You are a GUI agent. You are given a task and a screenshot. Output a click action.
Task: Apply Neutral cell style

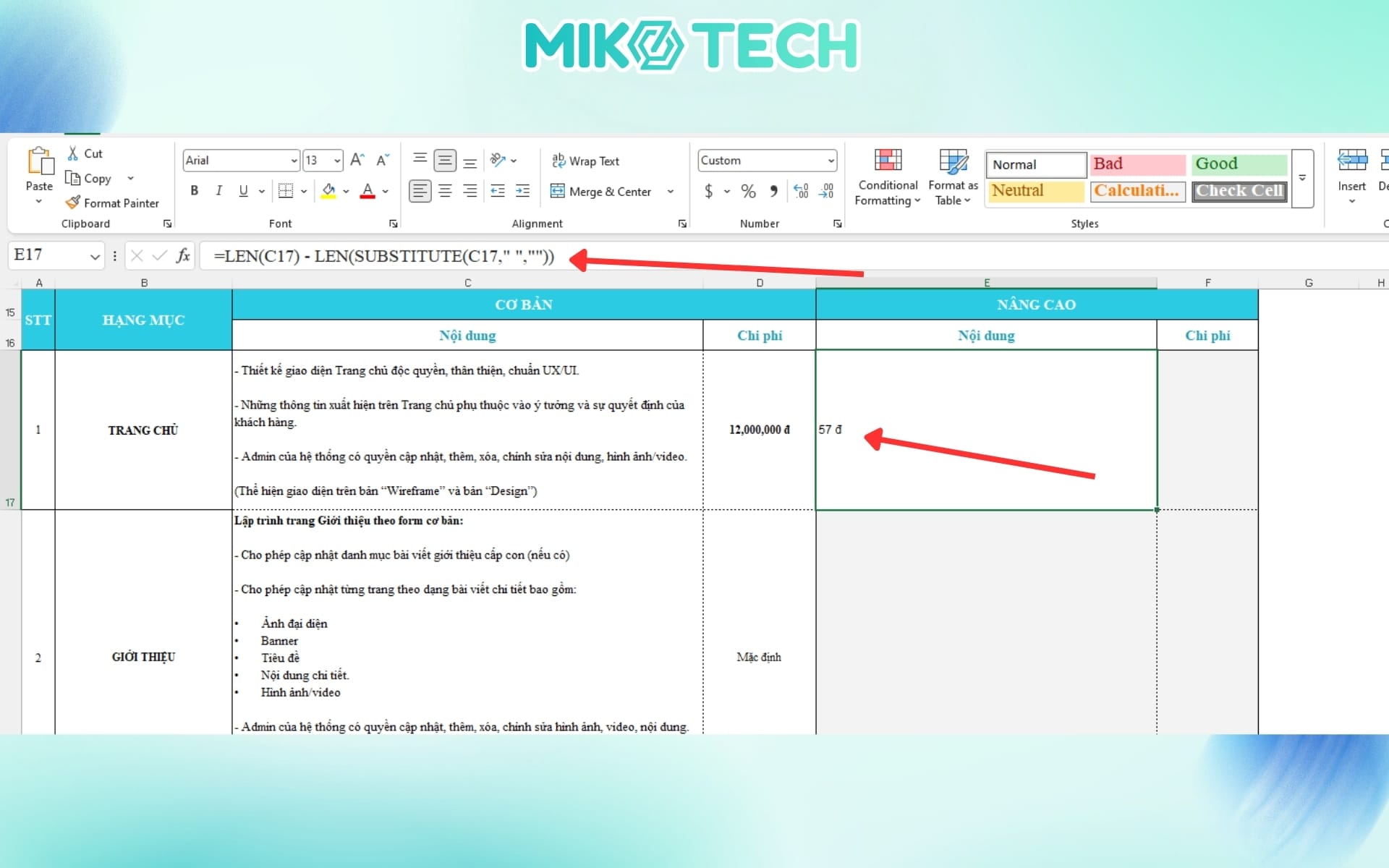[x=1036, y=191]
